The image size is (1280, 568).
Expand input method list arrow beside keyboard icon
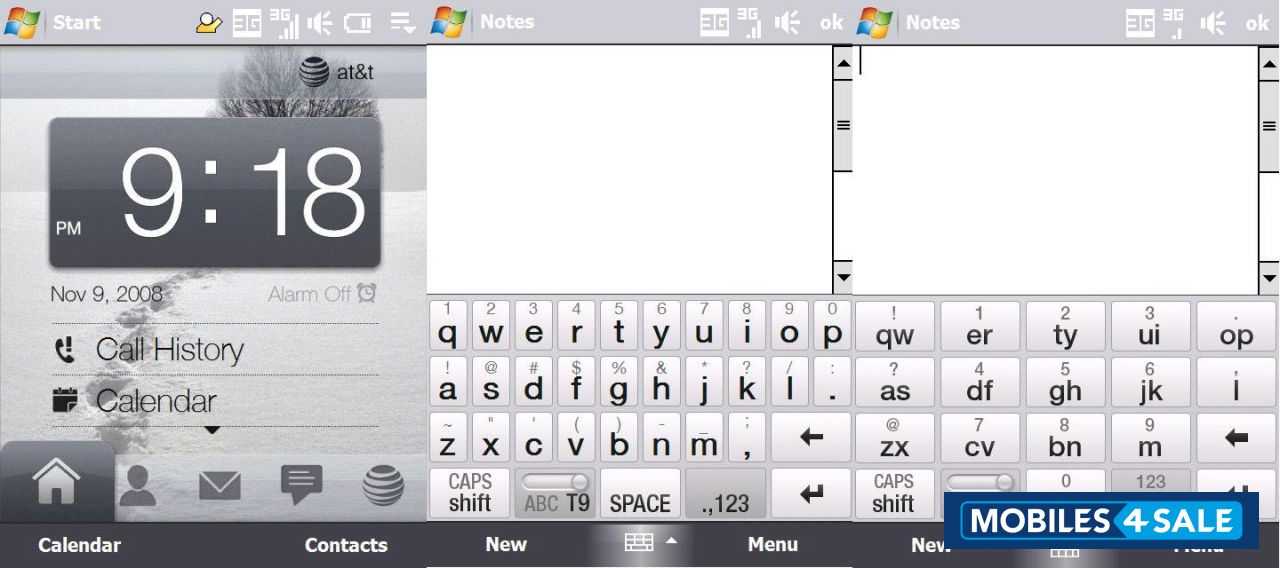pyautogui.click(x=671, y=541)
